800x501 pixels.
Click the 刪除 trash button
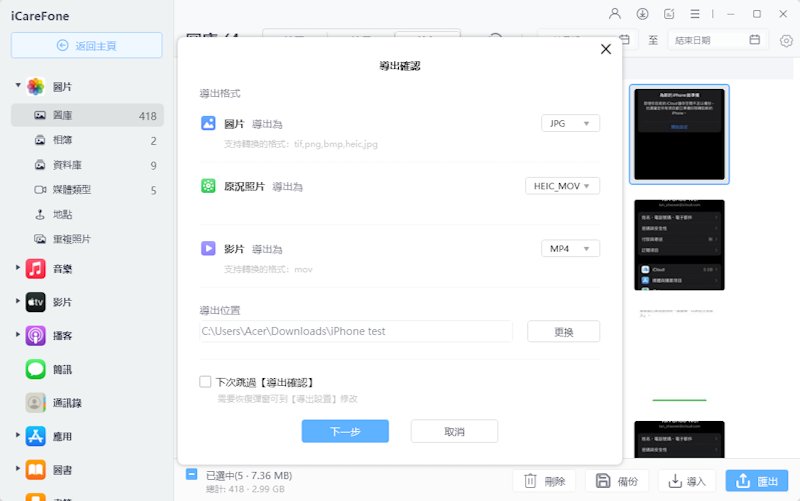pos(544,481)
